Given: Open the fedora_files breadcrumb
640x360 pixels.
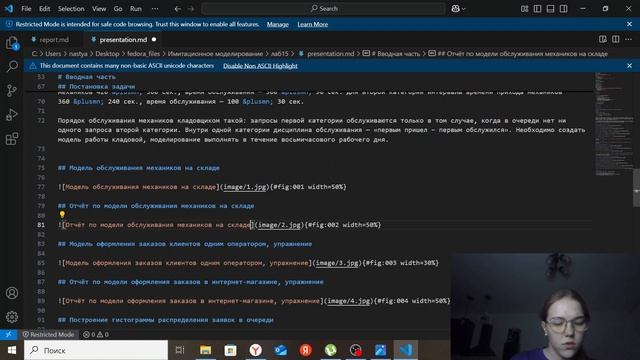Looking at the screenshot, I should point(144,54).
